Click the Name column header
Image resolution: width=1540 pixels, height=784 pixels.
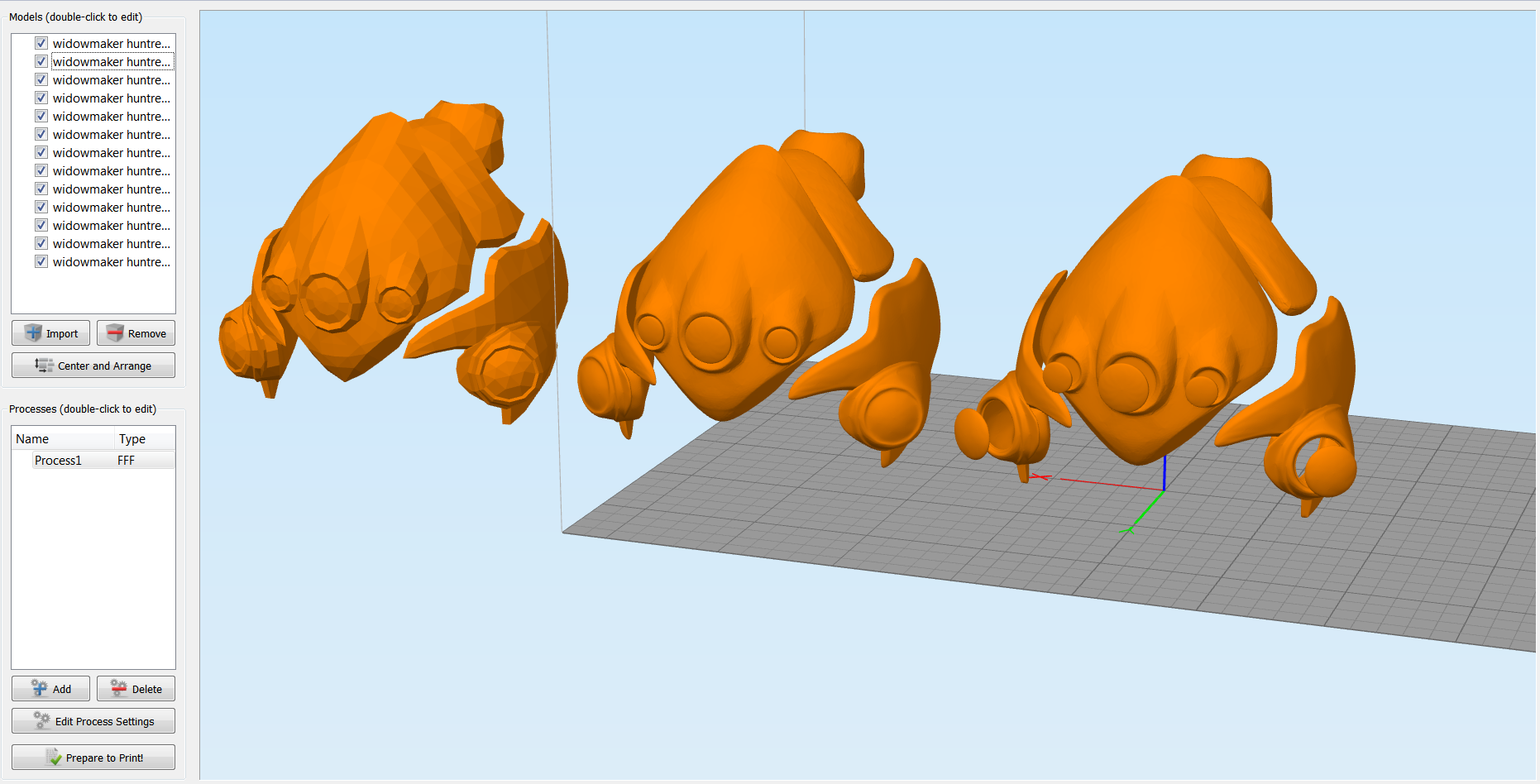(x=63, y=439)
